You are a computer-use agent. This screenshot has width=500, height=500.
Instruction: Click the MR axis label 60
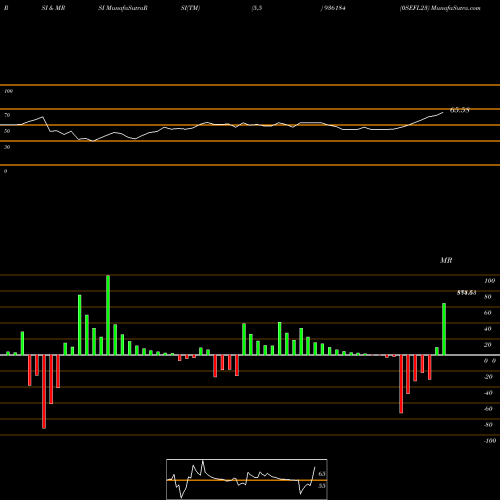(488, 313)
